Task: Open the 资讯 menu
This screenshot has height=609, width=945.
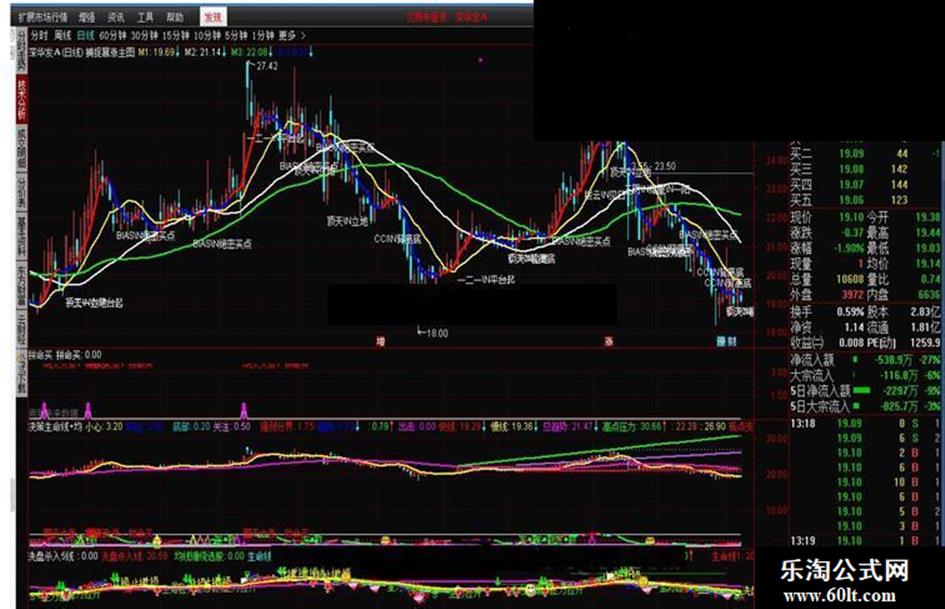Action: coord(116,17)
